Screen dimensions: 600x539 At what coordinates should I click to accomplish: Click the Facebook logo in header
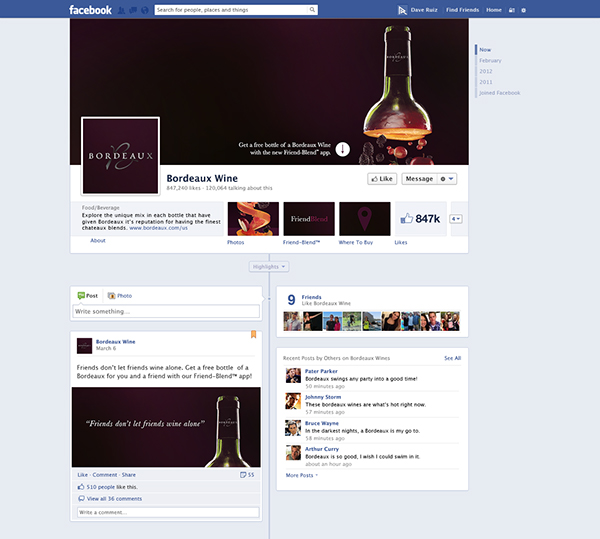(90, 10)
